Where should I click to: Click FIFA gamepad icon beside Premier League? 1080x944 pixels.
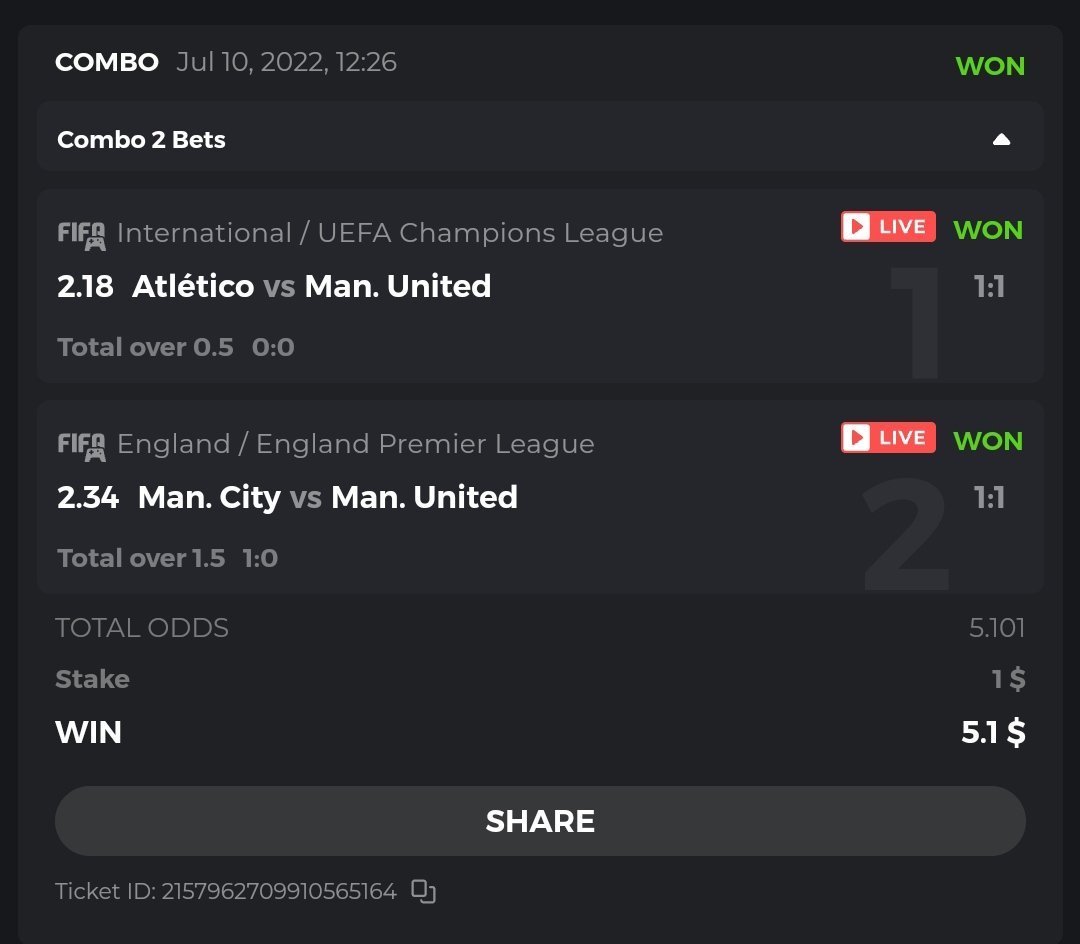(81, 446)
